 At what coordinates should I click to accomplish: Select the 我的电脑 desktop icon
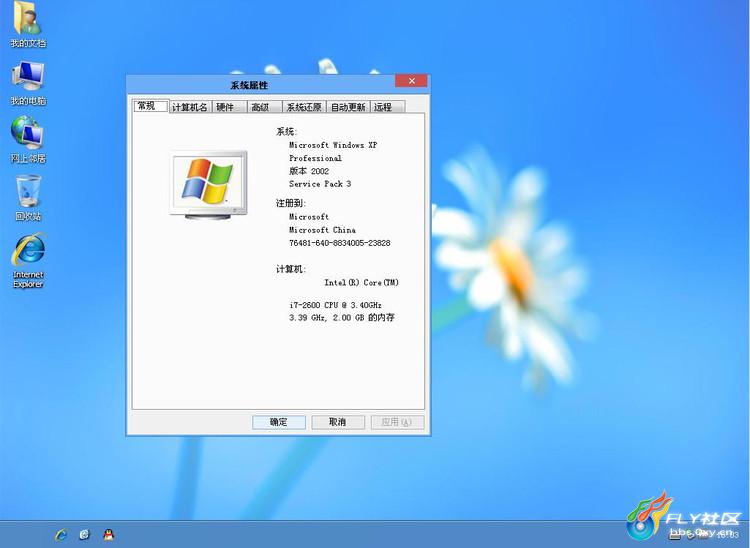(28, 83)
